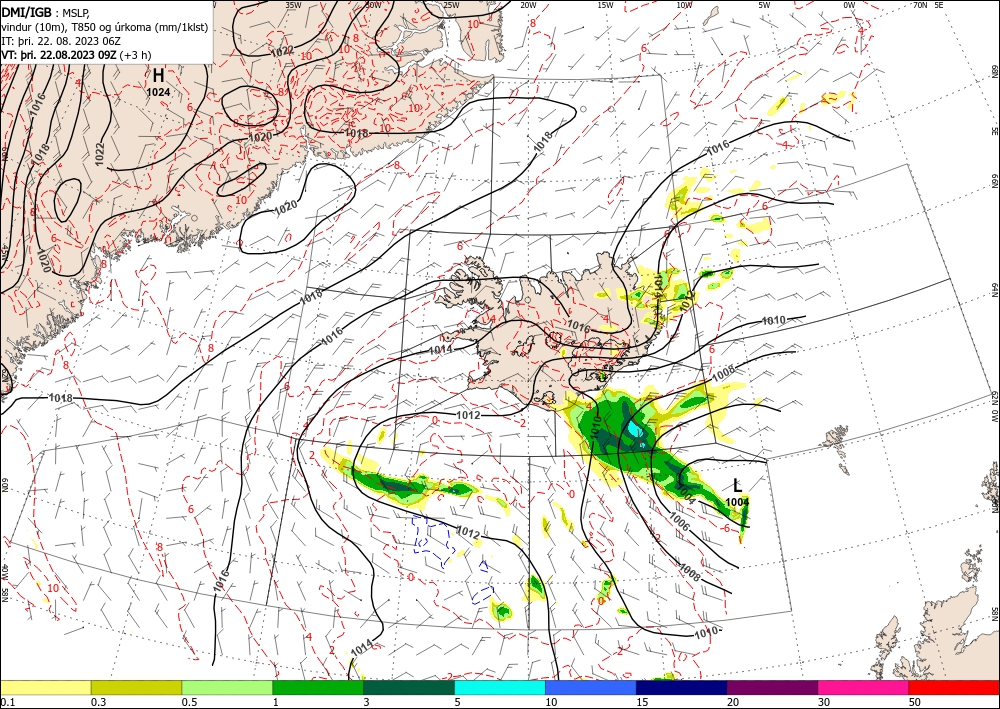The image size is (1000, 709).
Task: Select the legend tick label 1
Action: [x=276, y=702]
